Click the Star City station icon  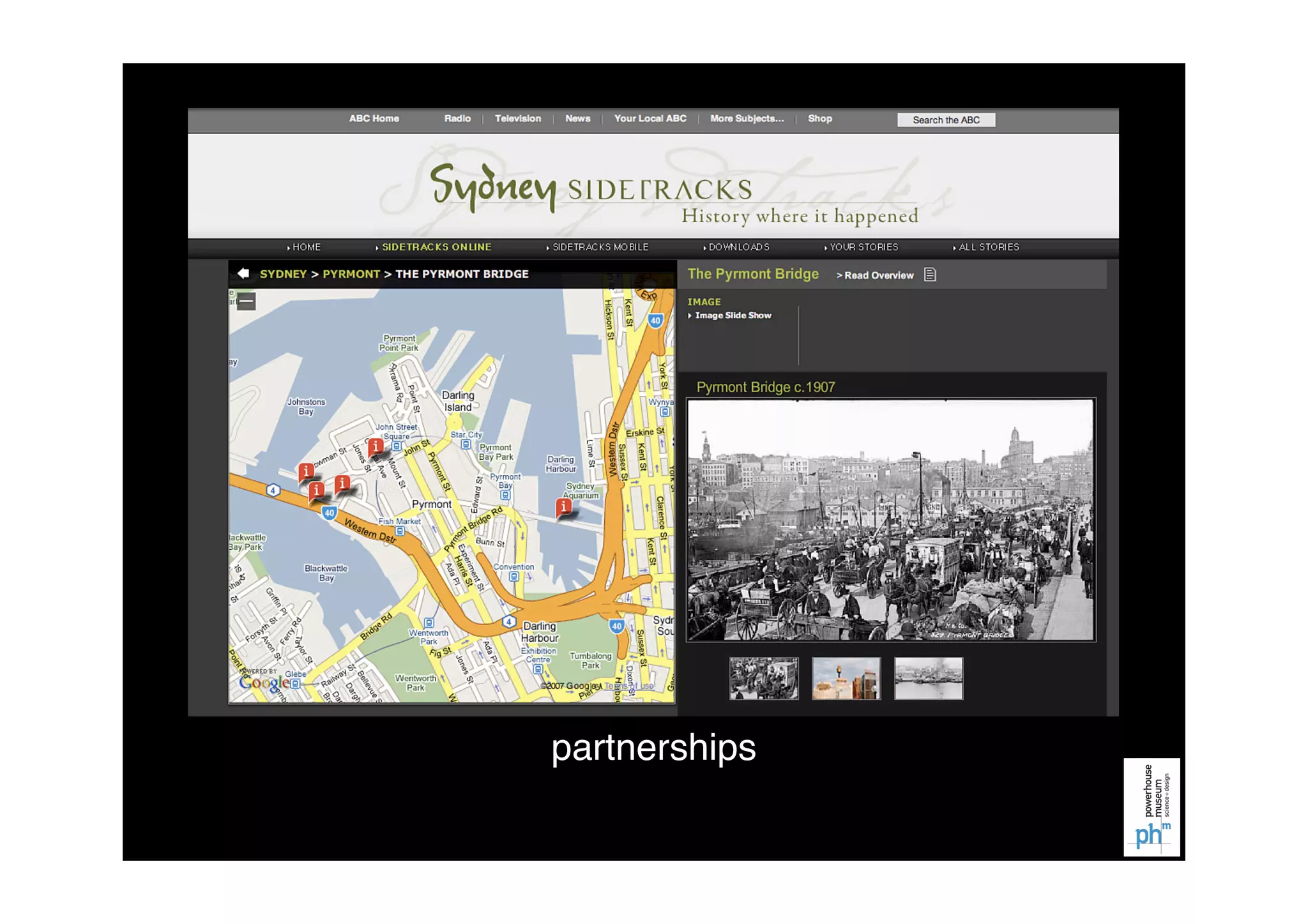click(x=466, y=444)
